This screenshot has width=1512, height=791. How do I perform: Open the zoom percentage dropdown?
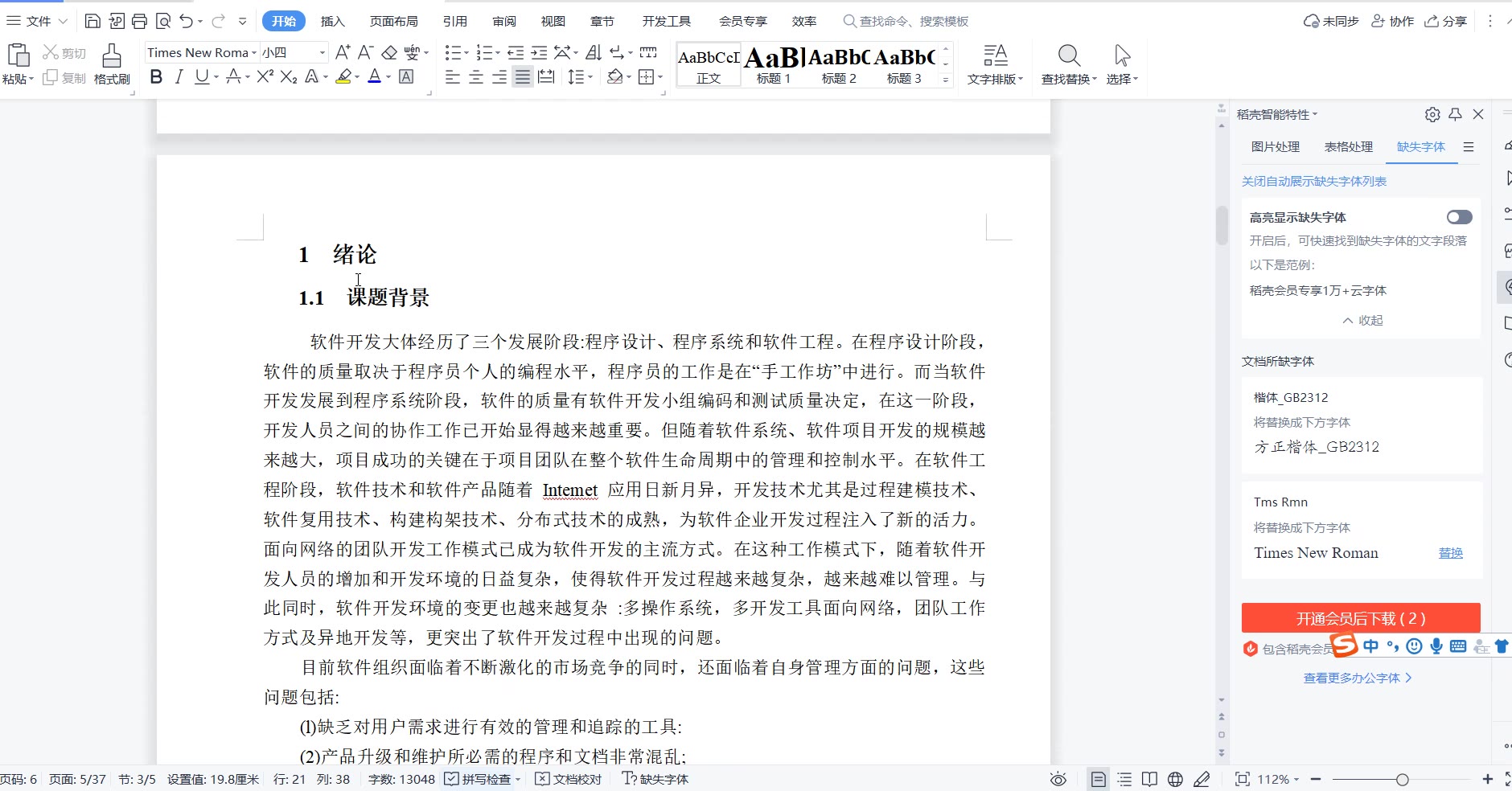[1279, 779]
